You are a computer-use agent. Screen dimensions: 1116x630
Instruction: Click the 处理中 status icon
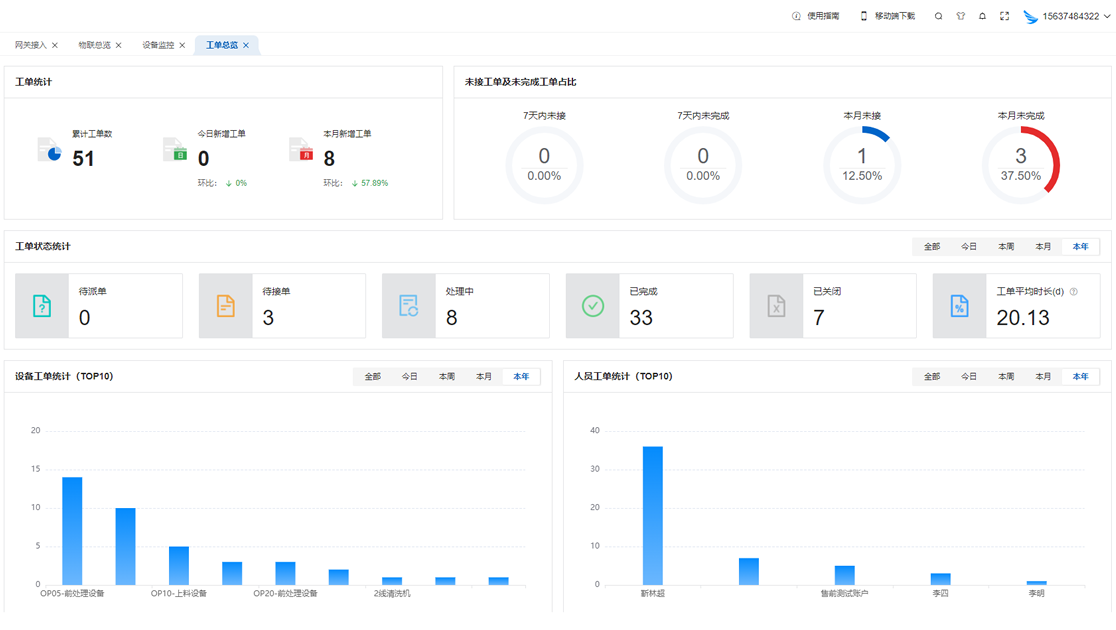tap(409, 306)
